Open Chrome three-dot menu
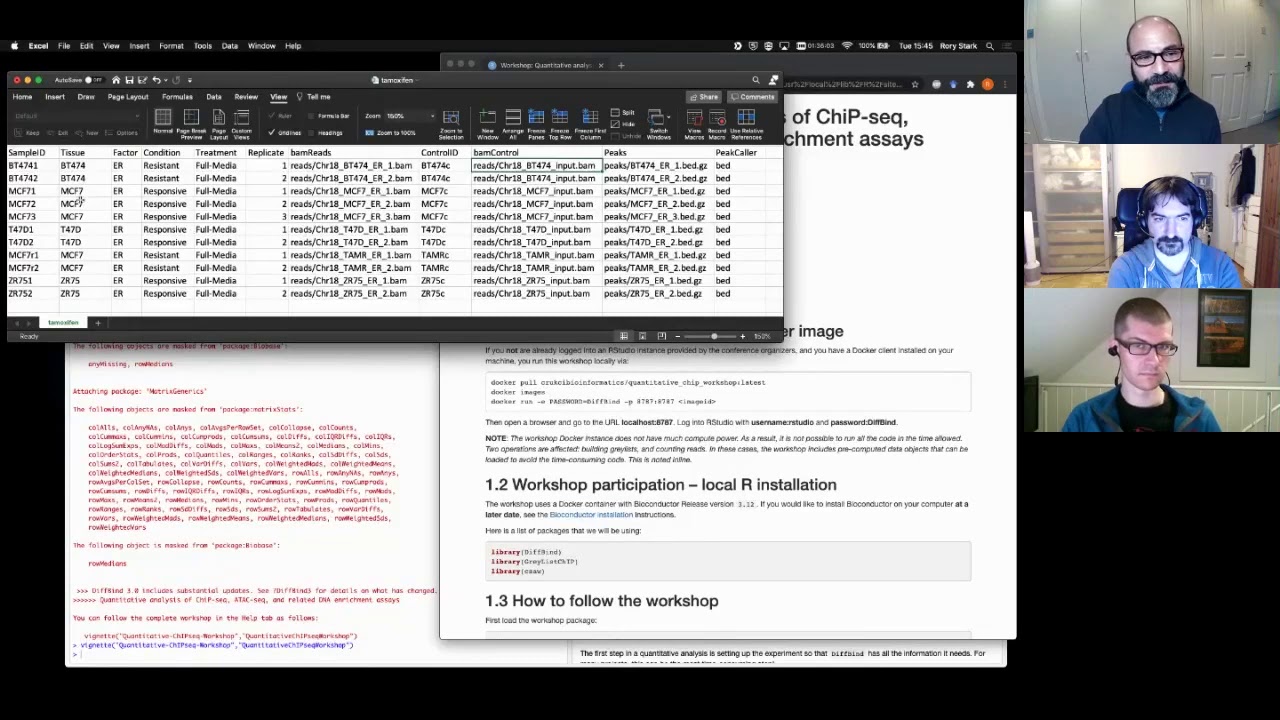Image resolution: width=1280 pixels, height=720 pixels. [x=1005, y=85]
